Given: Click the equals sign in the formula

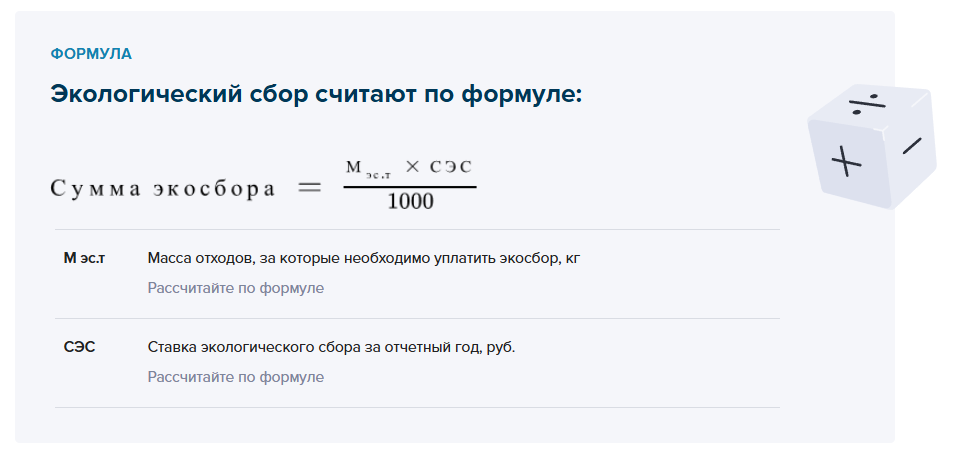Looking at the screenshot, I should (x=310, y=187).
